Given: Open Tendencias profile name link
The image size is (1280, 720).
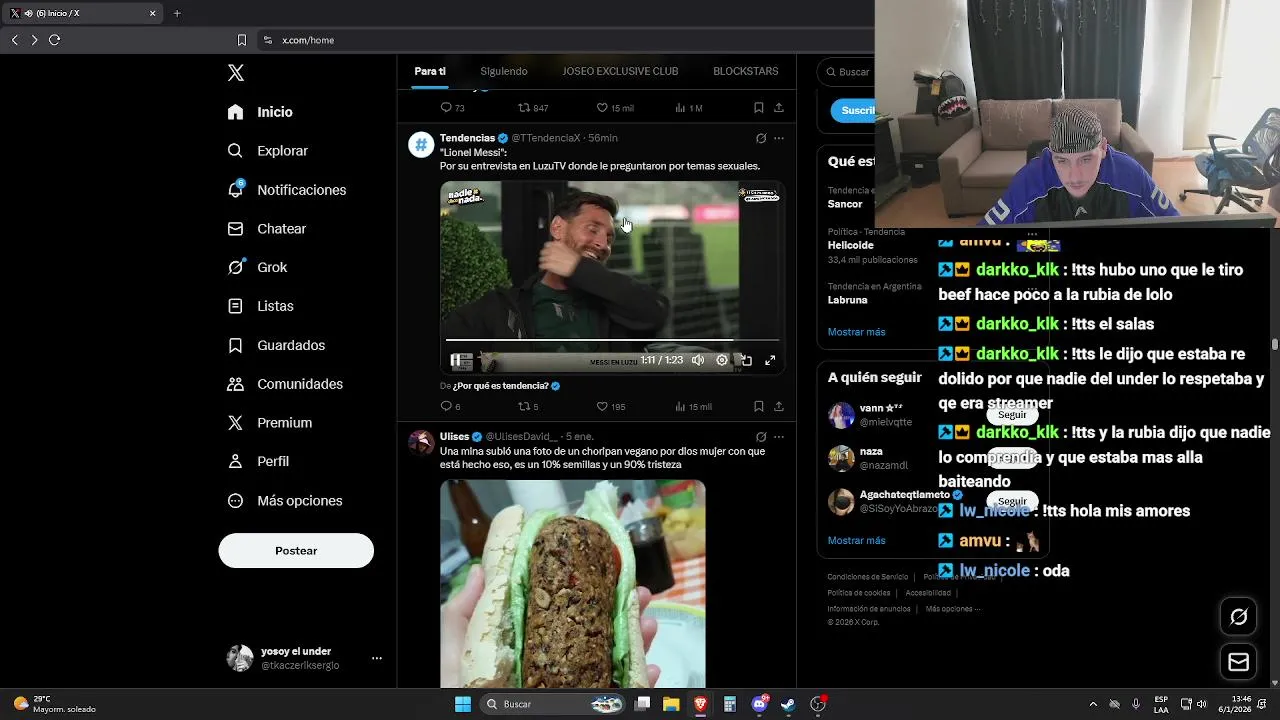Looking at the screenshot, I should [x=467, y=138].
